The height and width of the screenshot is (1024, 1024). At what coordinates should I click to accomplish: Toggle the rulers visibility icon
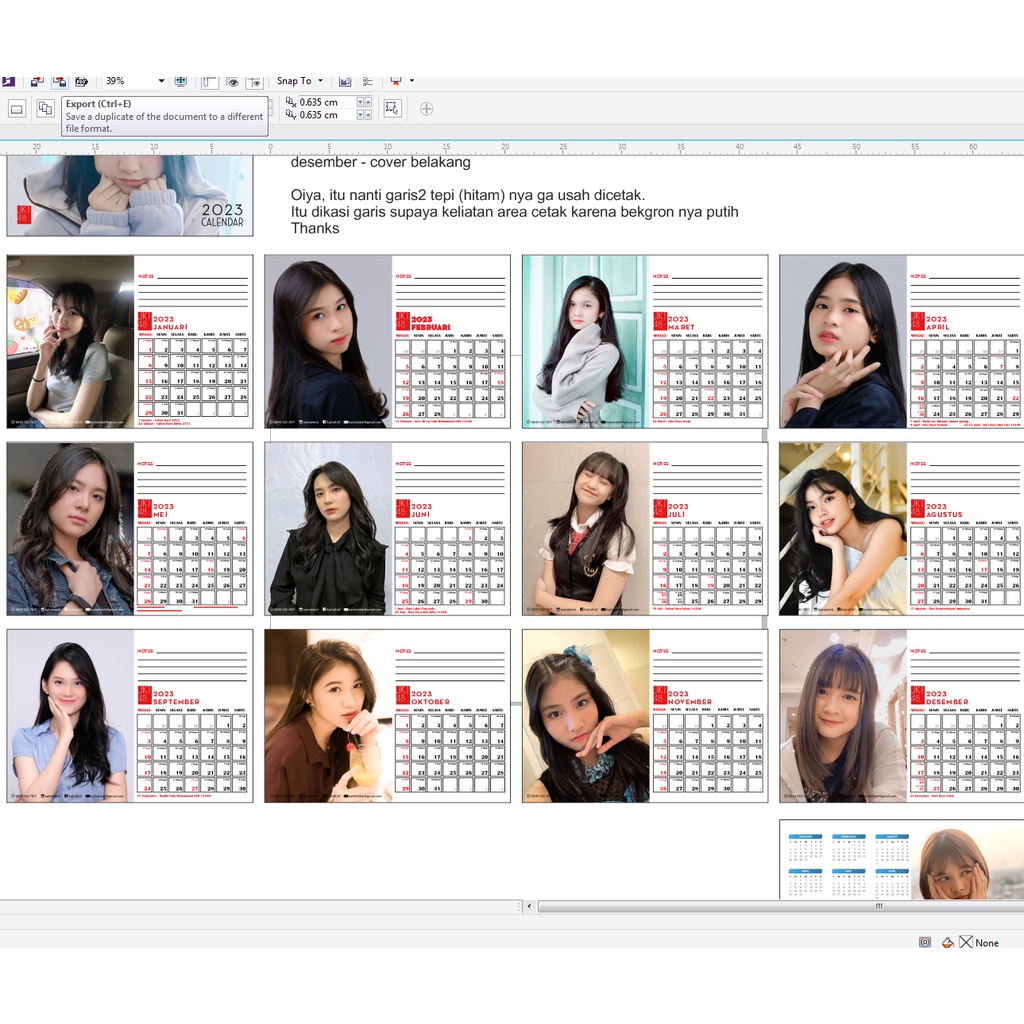tap(210, 81)
